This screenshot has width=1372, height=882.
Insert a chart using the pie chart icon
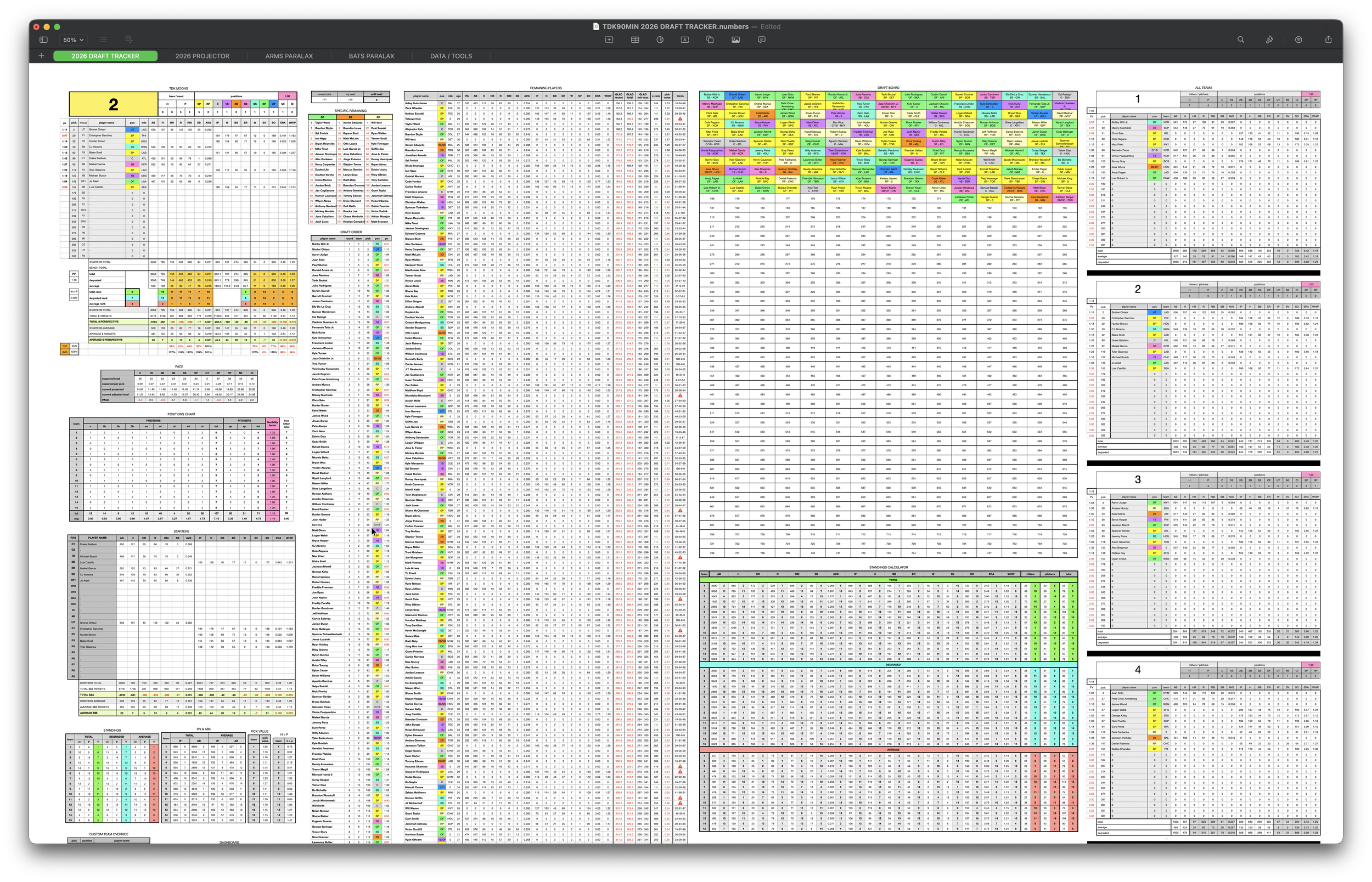[660, 39]
